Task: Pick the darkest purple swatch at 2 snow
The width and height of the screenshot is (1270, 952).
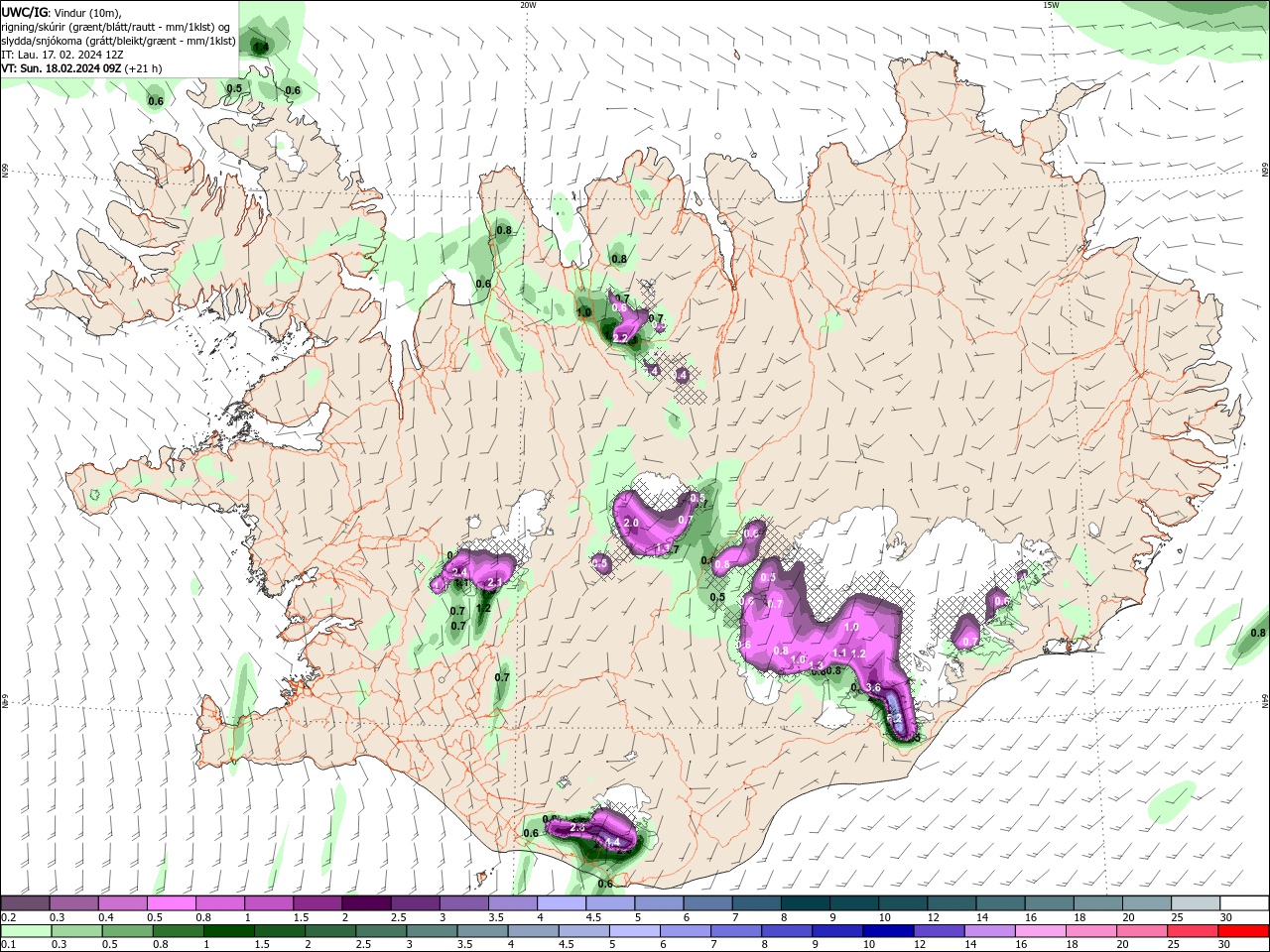Action: click(x=366, y=903)
